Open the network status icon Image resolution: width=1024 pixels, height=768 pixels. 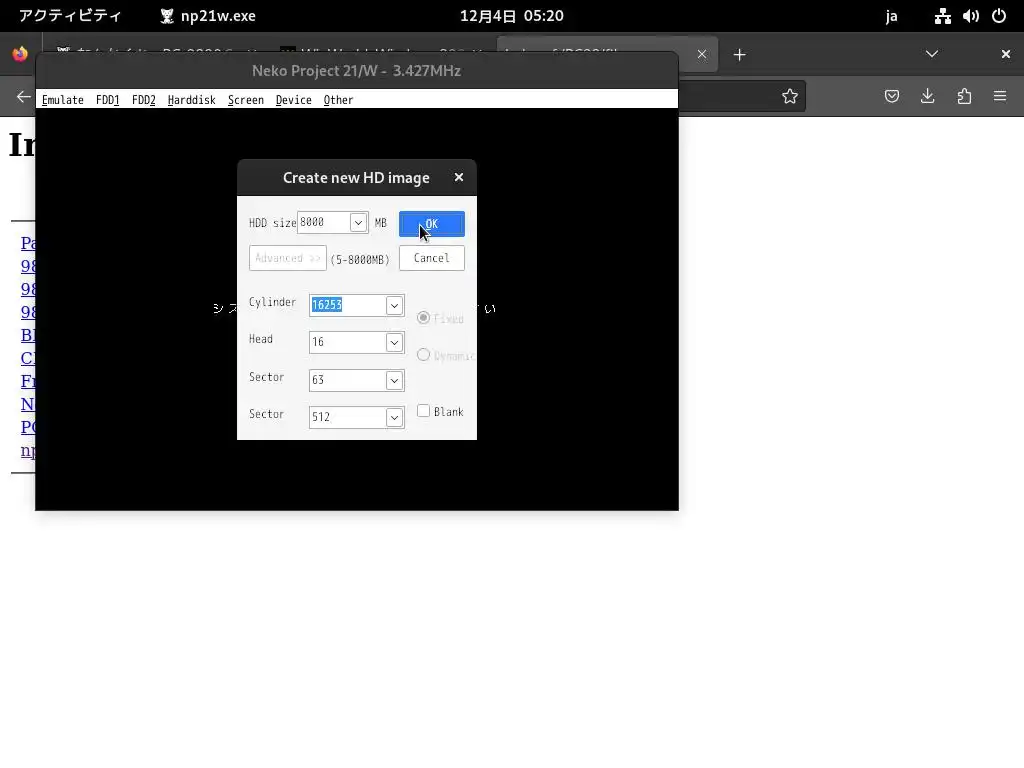click(942, 16)
